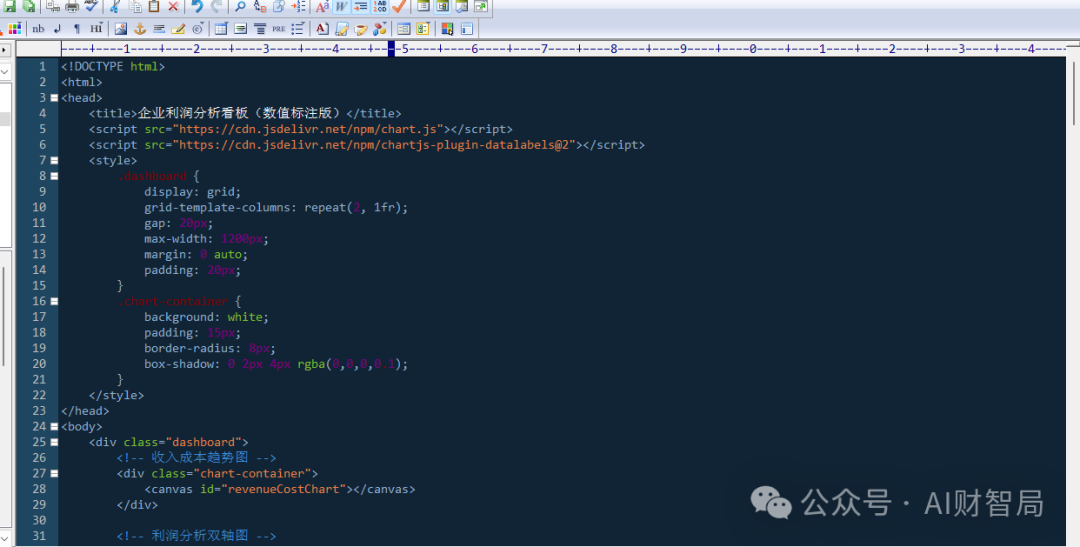Viewport: 1080px width, 547px height.
Task: Click the text 'grid-template-columns' on line 10
Action: point(217,207)
